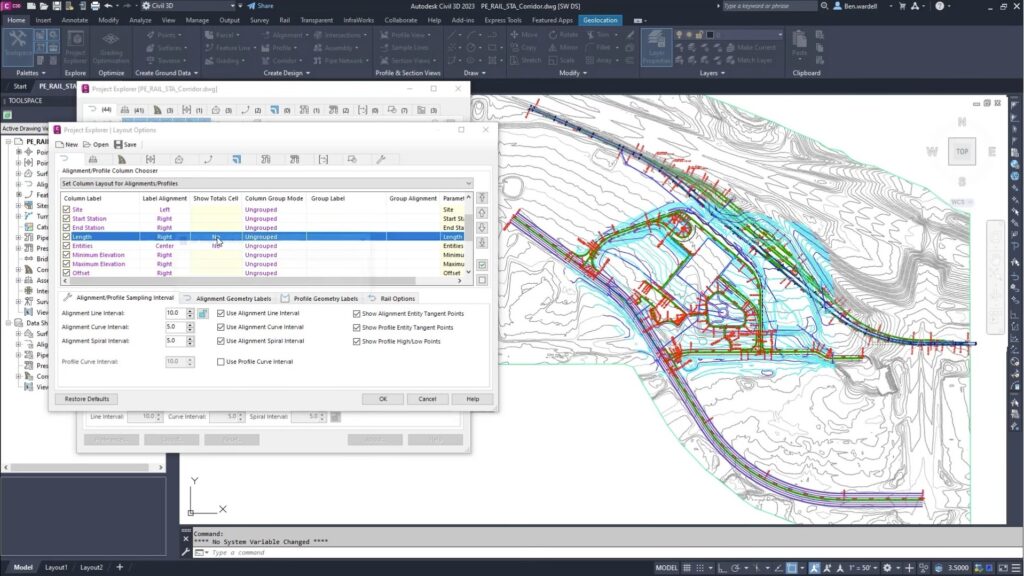Screen dimensions: 1024x576
Task: Click Open in Layout Options toolbar
Action: coord(95,144)
